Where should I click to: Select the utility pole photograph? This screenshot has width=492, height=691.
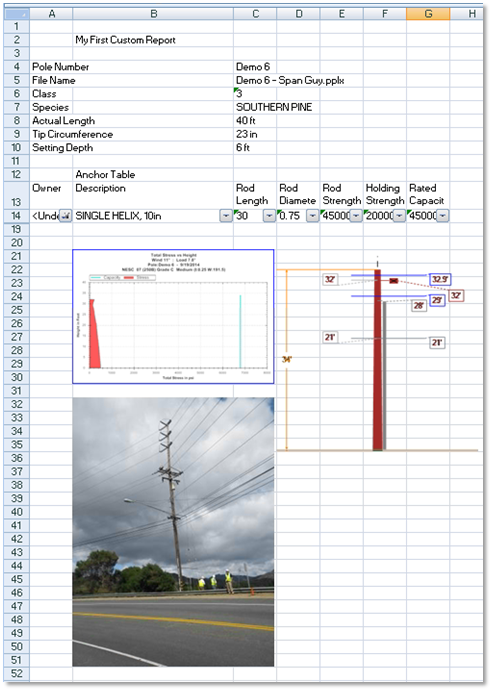(x=173, y=532)
